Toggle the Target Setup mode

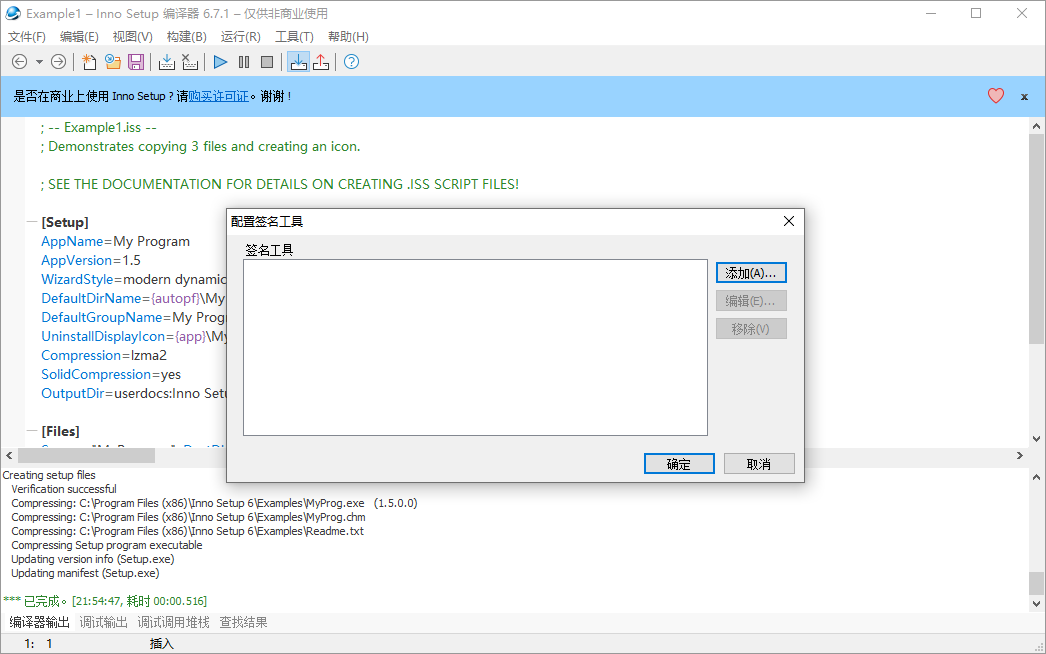point(299,61)
